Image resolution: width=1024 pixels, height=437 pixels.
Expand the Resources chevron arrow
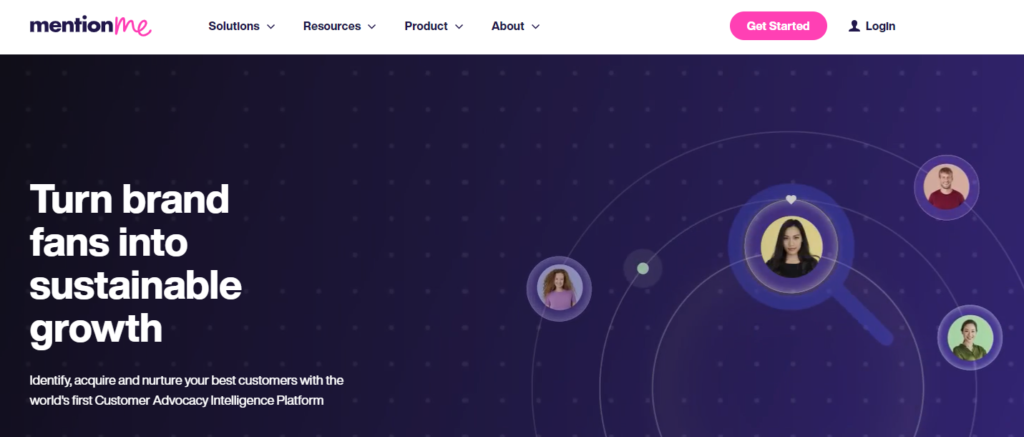(x=372, y=27)
